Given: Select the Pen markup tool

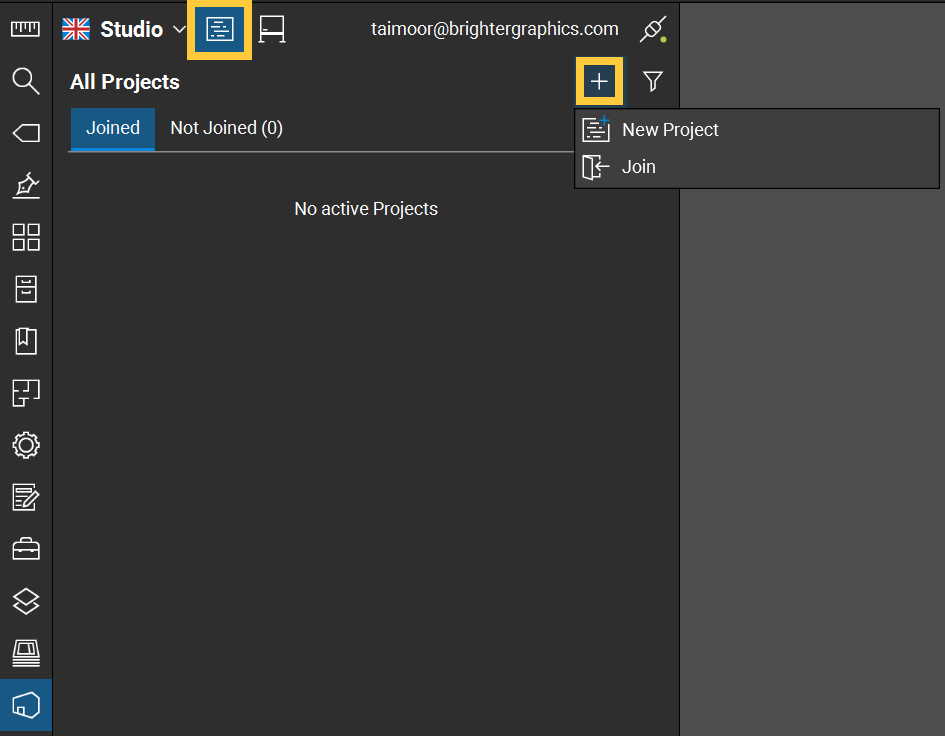Looking at the screenshot, I should coord(25,185).
